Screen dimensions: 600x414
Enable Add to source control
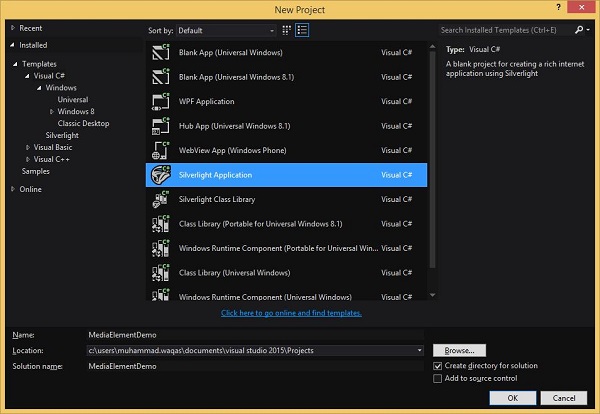pos(437,378)
